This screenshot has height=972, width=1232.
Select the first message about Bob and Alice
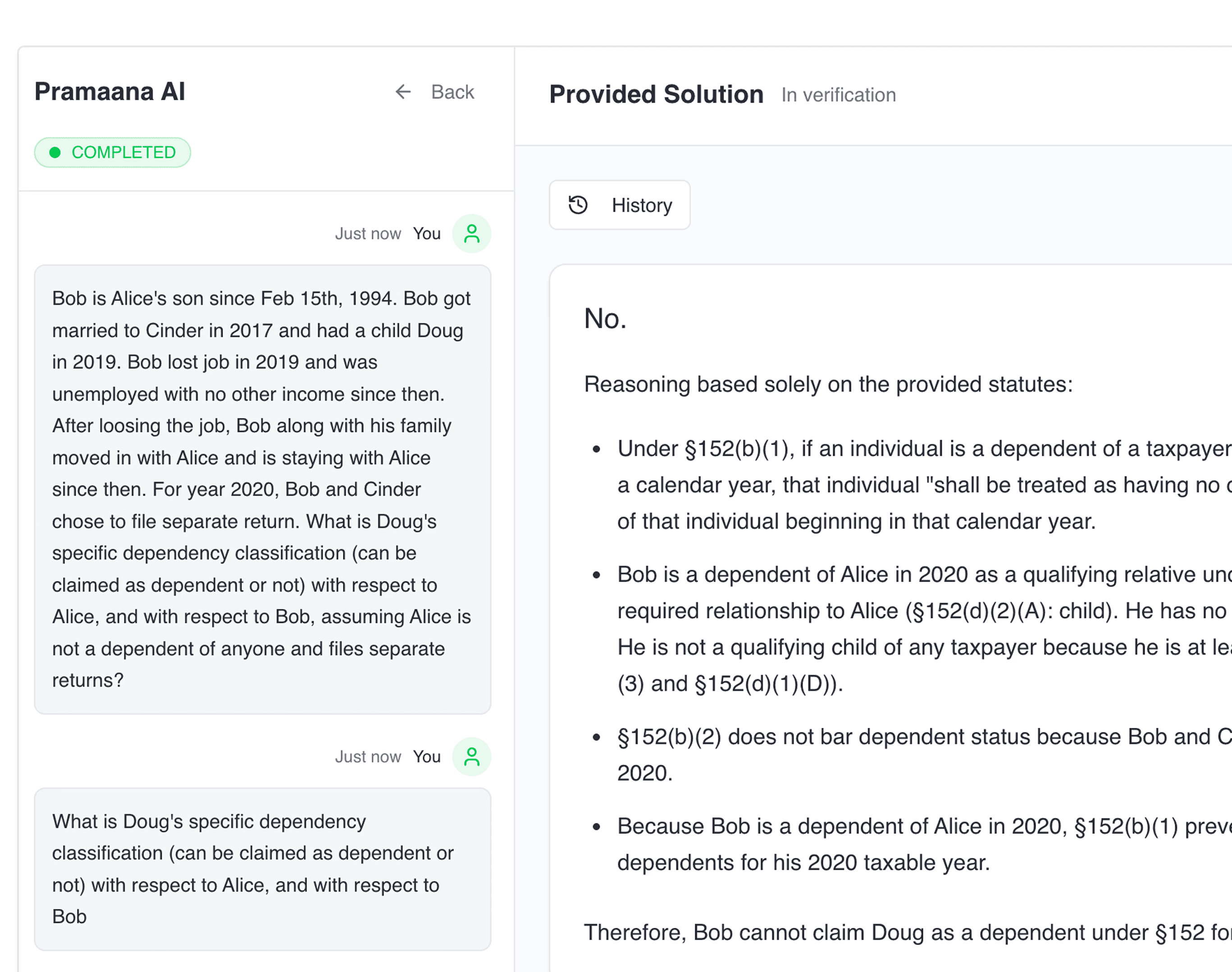[x=262, y=489]
